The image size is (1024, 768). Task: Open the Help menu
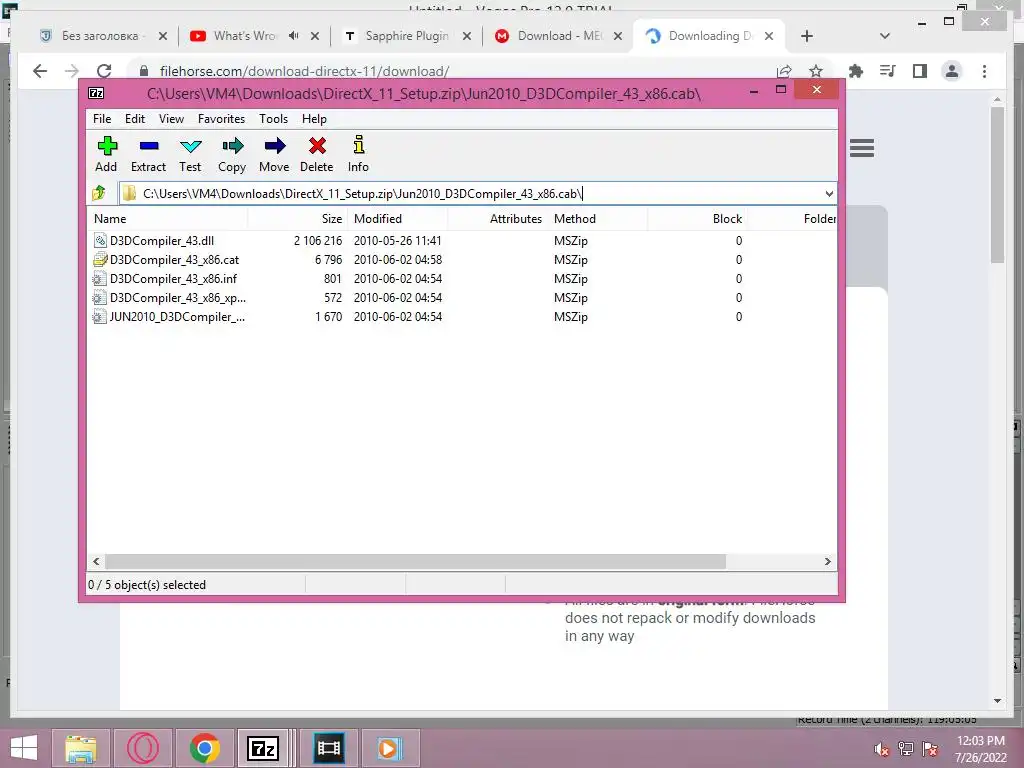(x=314, y=119)
